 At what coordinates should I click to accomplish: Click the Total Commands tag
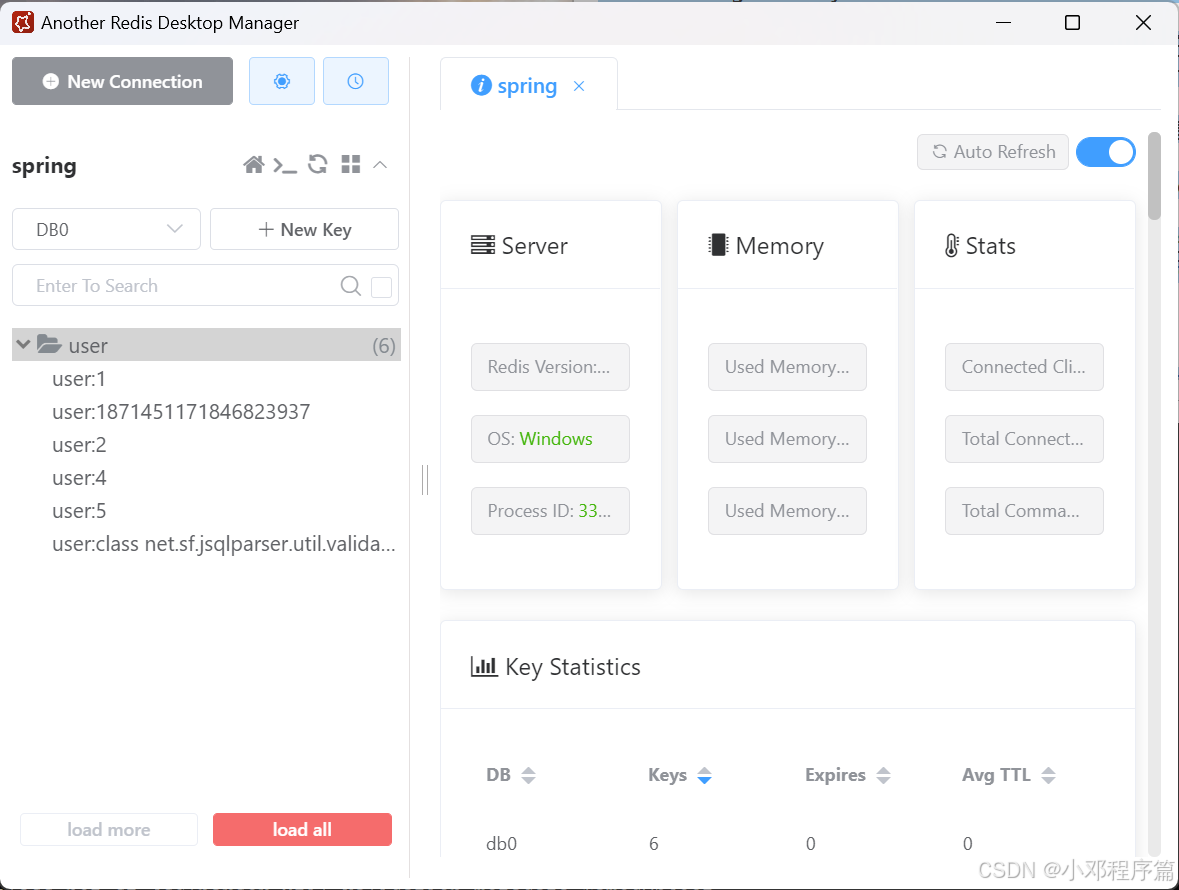[1024, 511]
